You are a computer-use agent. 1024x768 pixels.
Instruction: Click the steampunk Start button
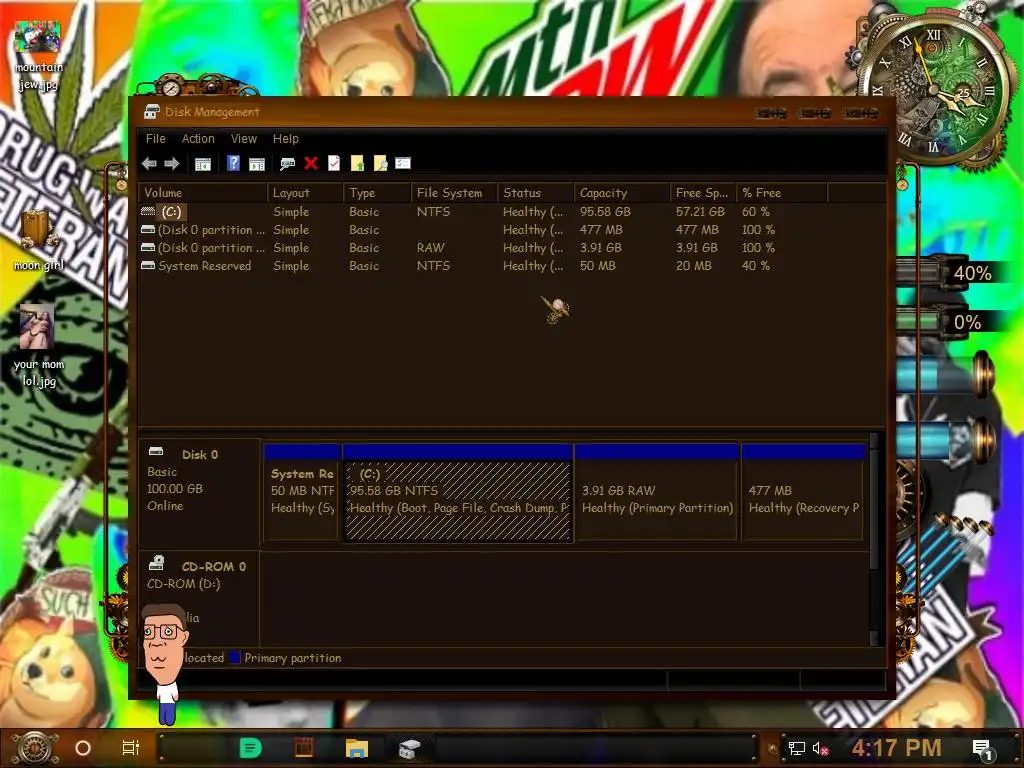tap(35, 748)
